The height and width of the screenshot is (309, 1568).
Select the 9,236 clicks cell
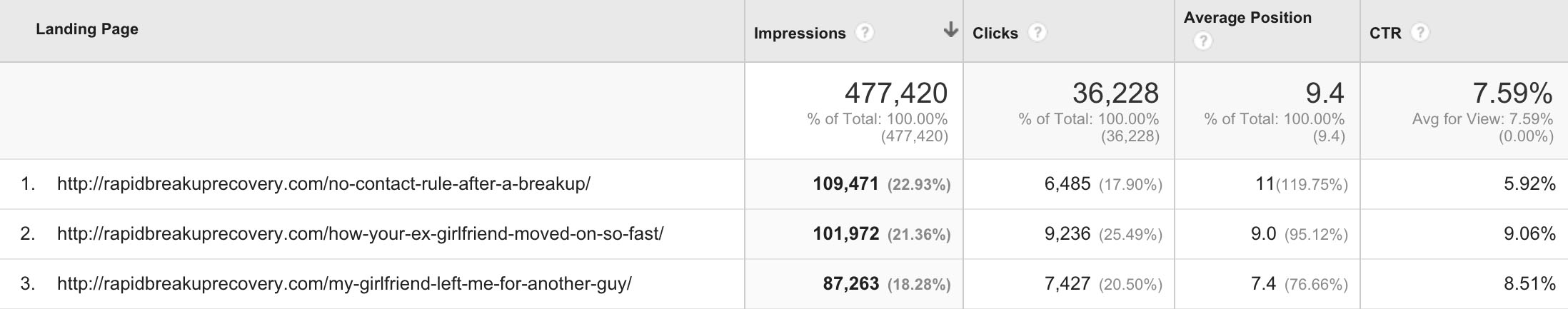1067,234
